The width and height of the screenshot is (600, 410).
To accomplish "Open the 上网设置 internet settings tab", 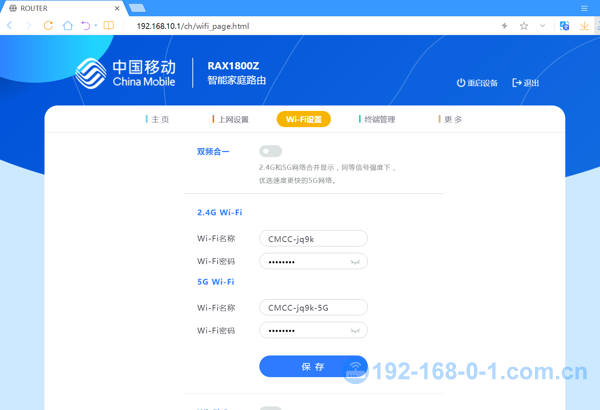I will [x=230, y=119].
